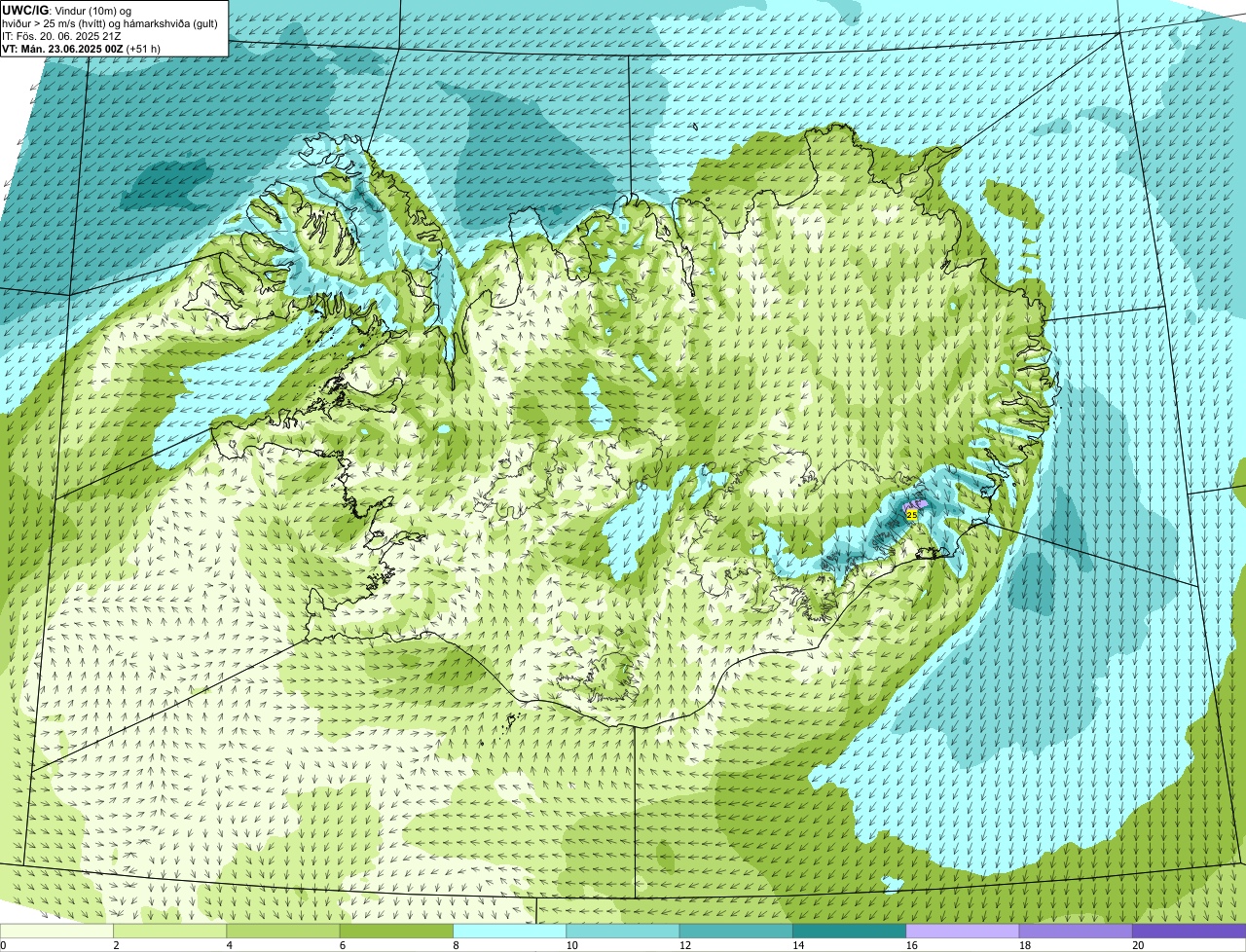
Task: Click the text 'hviður > 25 m/s (hvítt) og hámarkshviða (gult)'
Action: (110, 22)
